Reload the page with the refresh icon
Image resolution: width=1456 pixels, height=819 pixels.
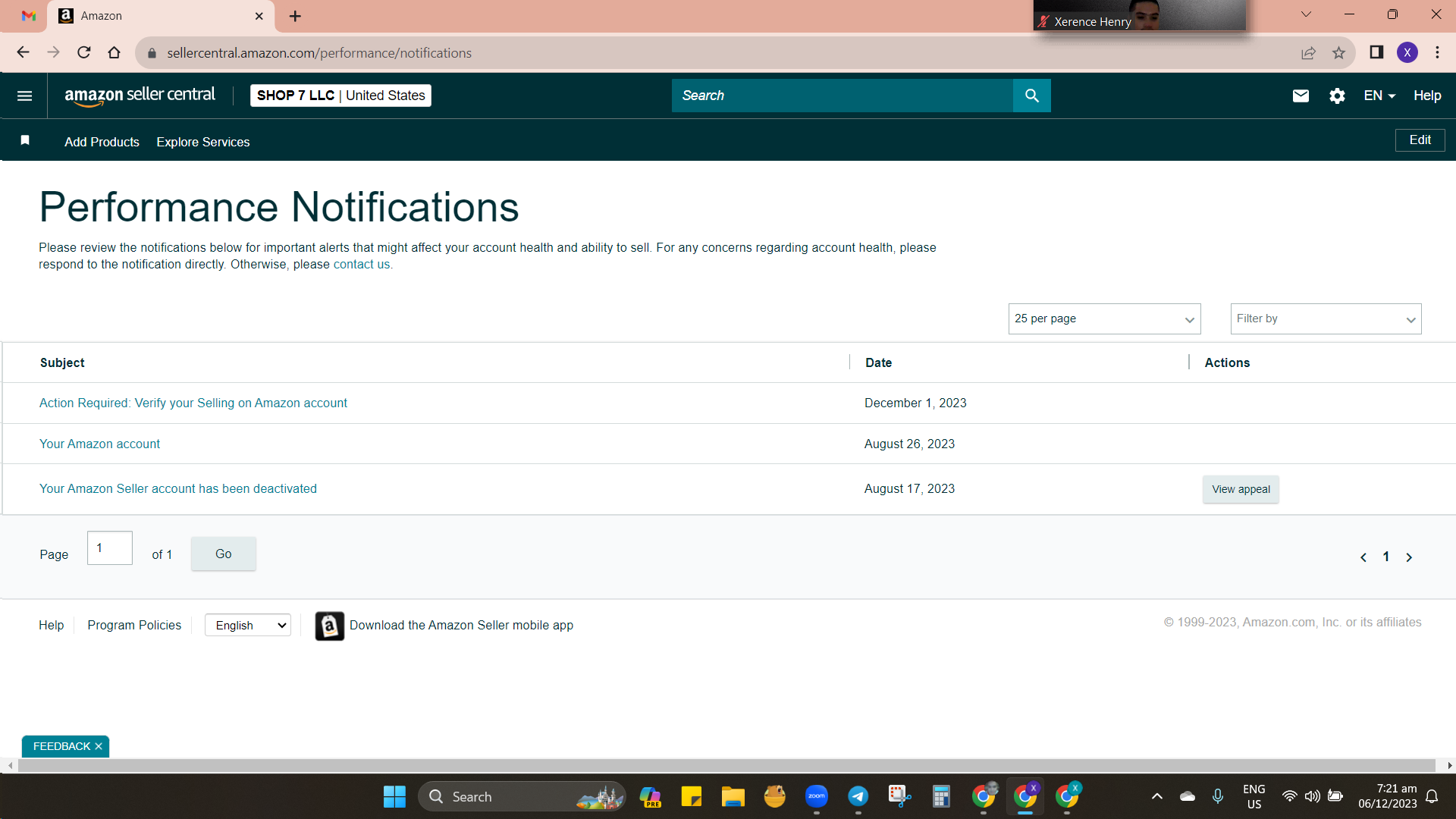[x=83, y=52]
